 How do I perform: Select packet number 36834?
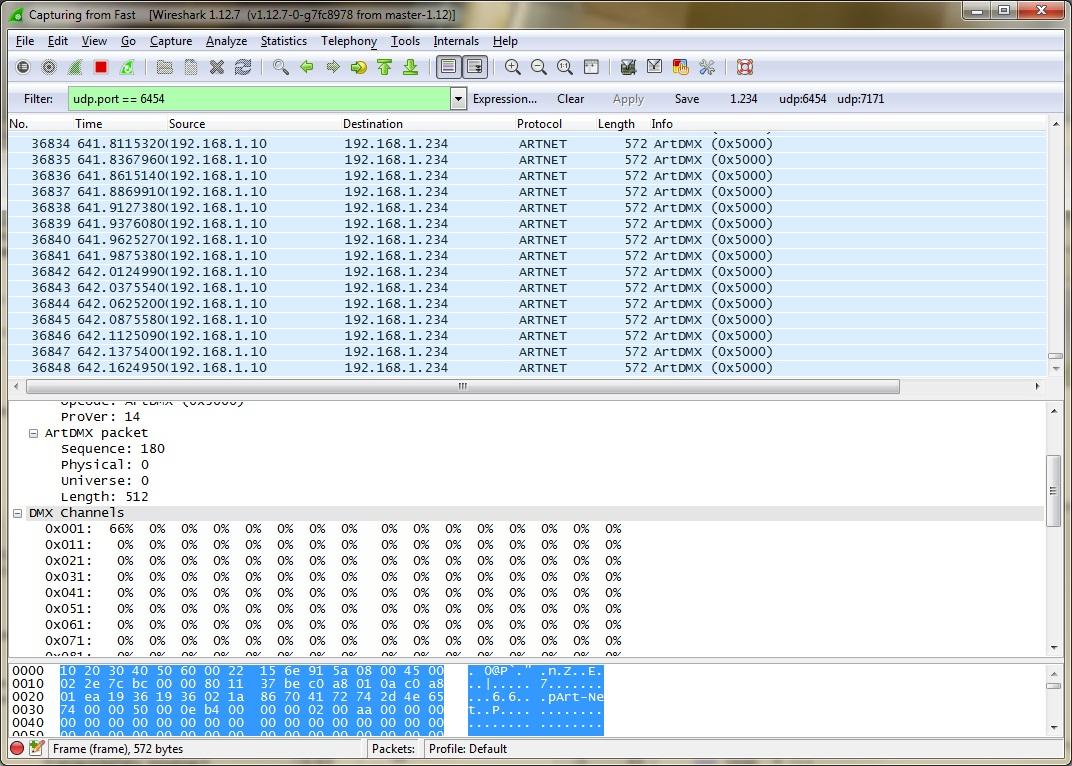point(526,144)
